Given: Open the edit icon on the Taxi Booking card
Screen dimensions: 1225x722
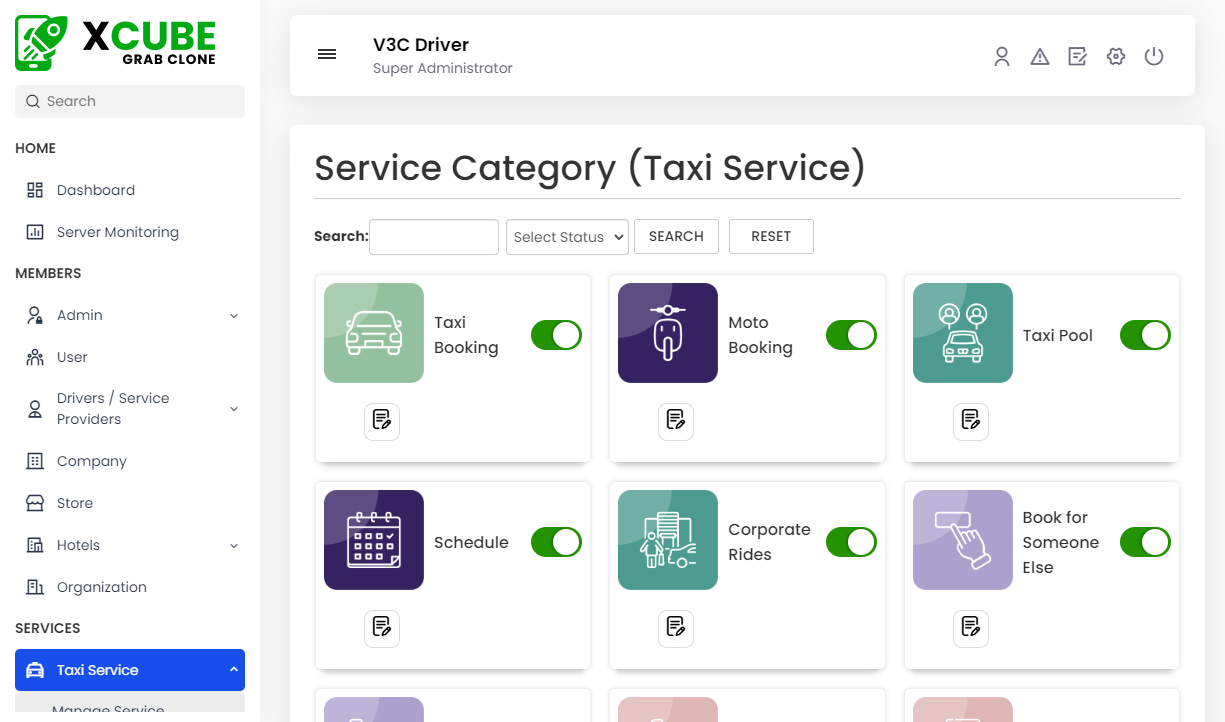Looking at the screenshot, I should pyautogui.click(x=381, y=421).
